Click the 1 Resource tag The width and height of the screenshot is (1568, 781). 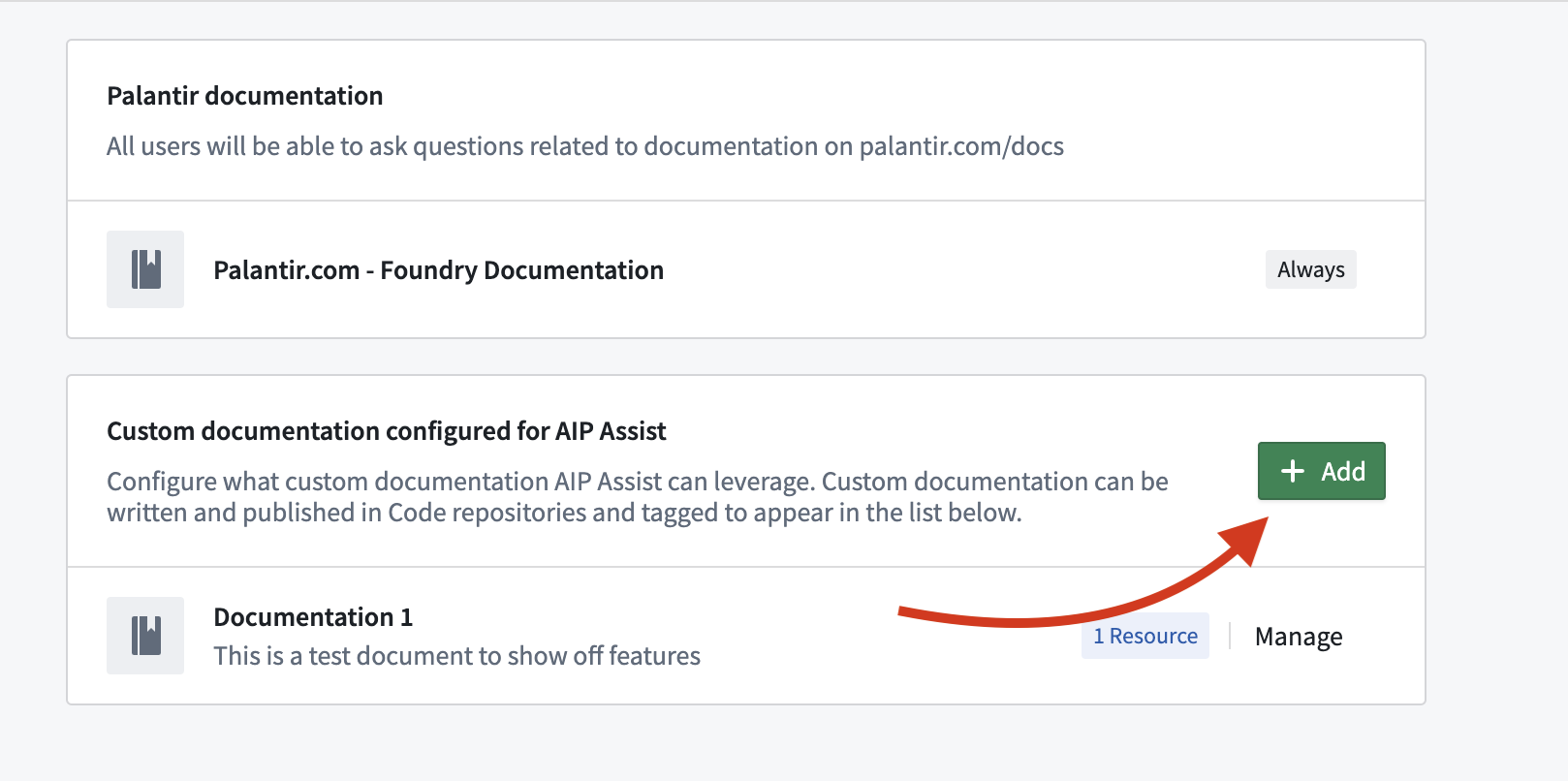[1145, 636]
